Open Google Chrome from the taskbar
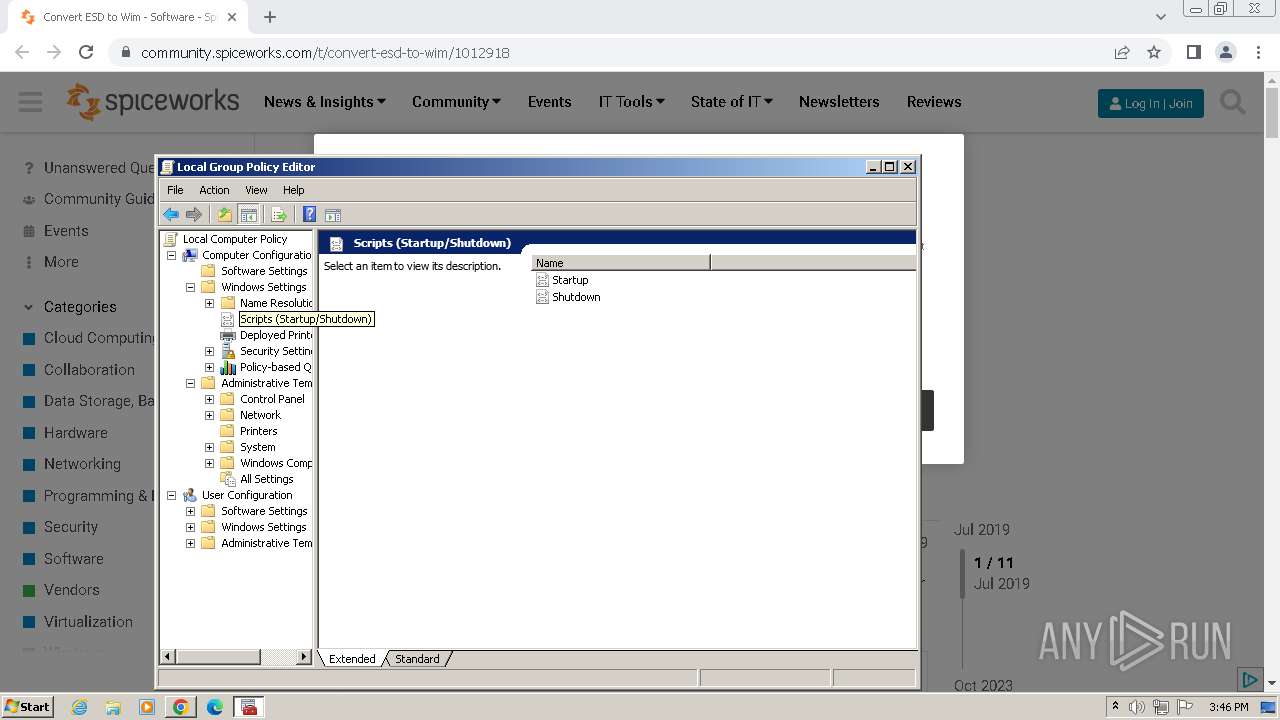The image size is (1280, 720). point(181,707)
